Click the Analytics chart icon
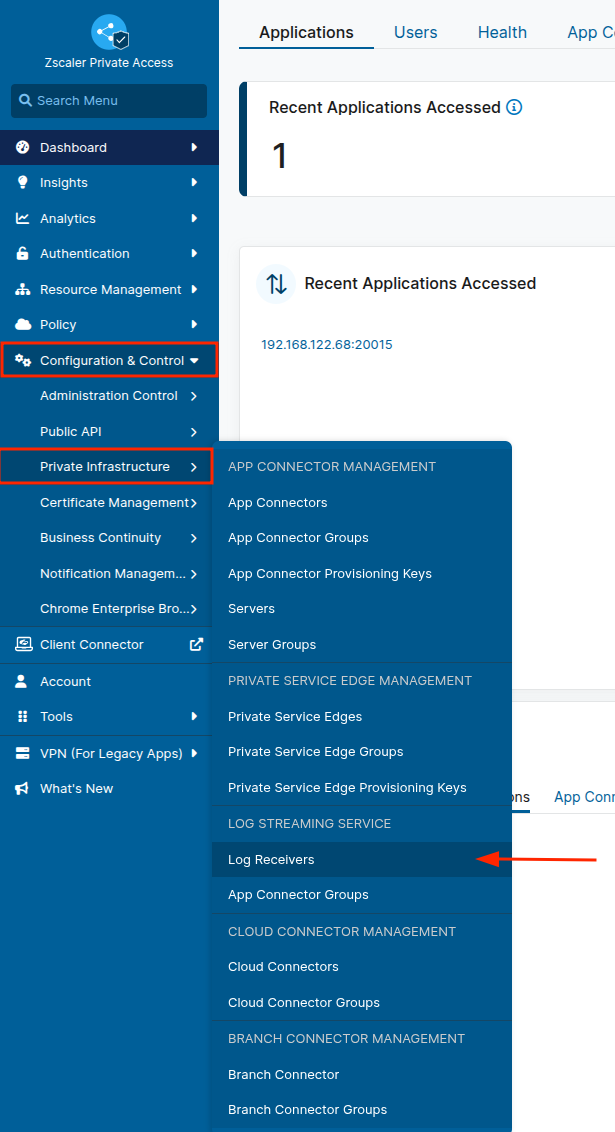Screen dimensions: 615x1132 (x=22, y=219)
